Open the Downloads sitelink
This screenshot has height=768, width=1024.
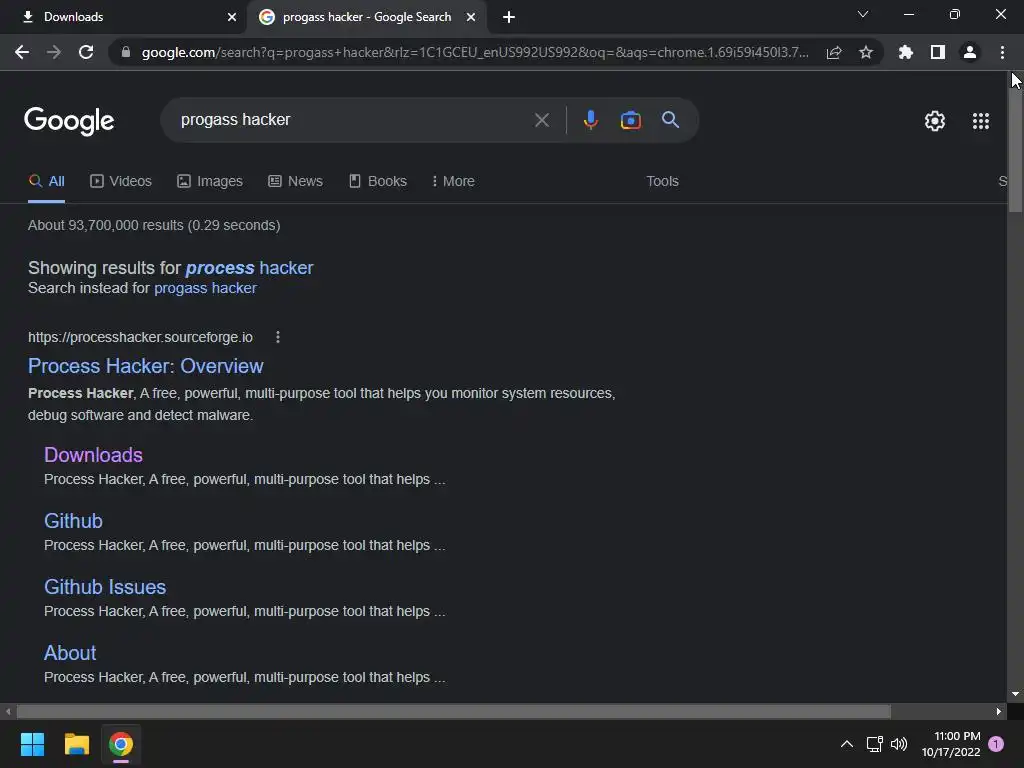(x=93, y=455)
